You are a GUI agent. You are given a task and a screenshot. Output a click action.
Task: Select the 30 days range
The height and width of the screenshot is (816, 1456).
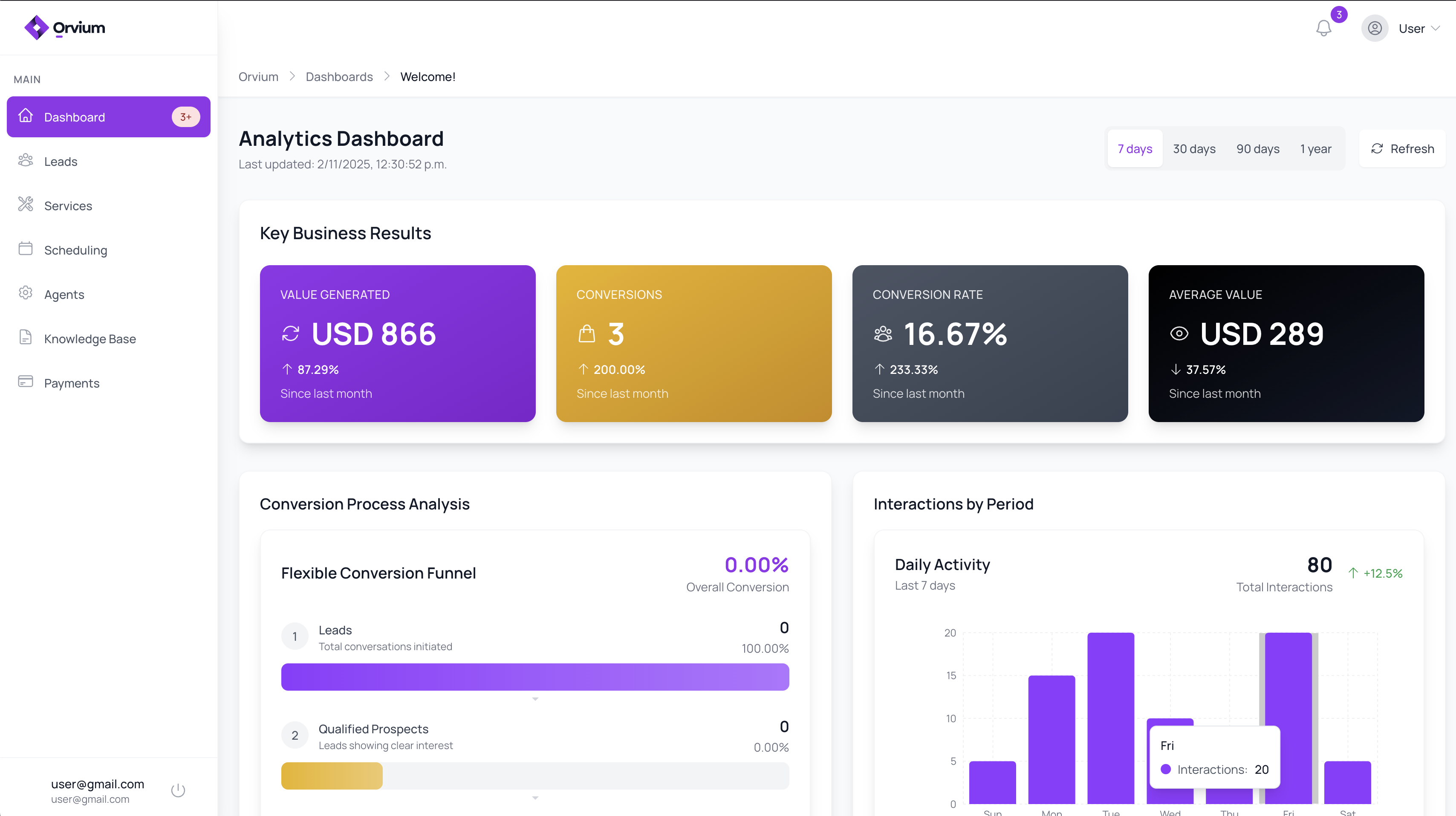[1194, 149]
